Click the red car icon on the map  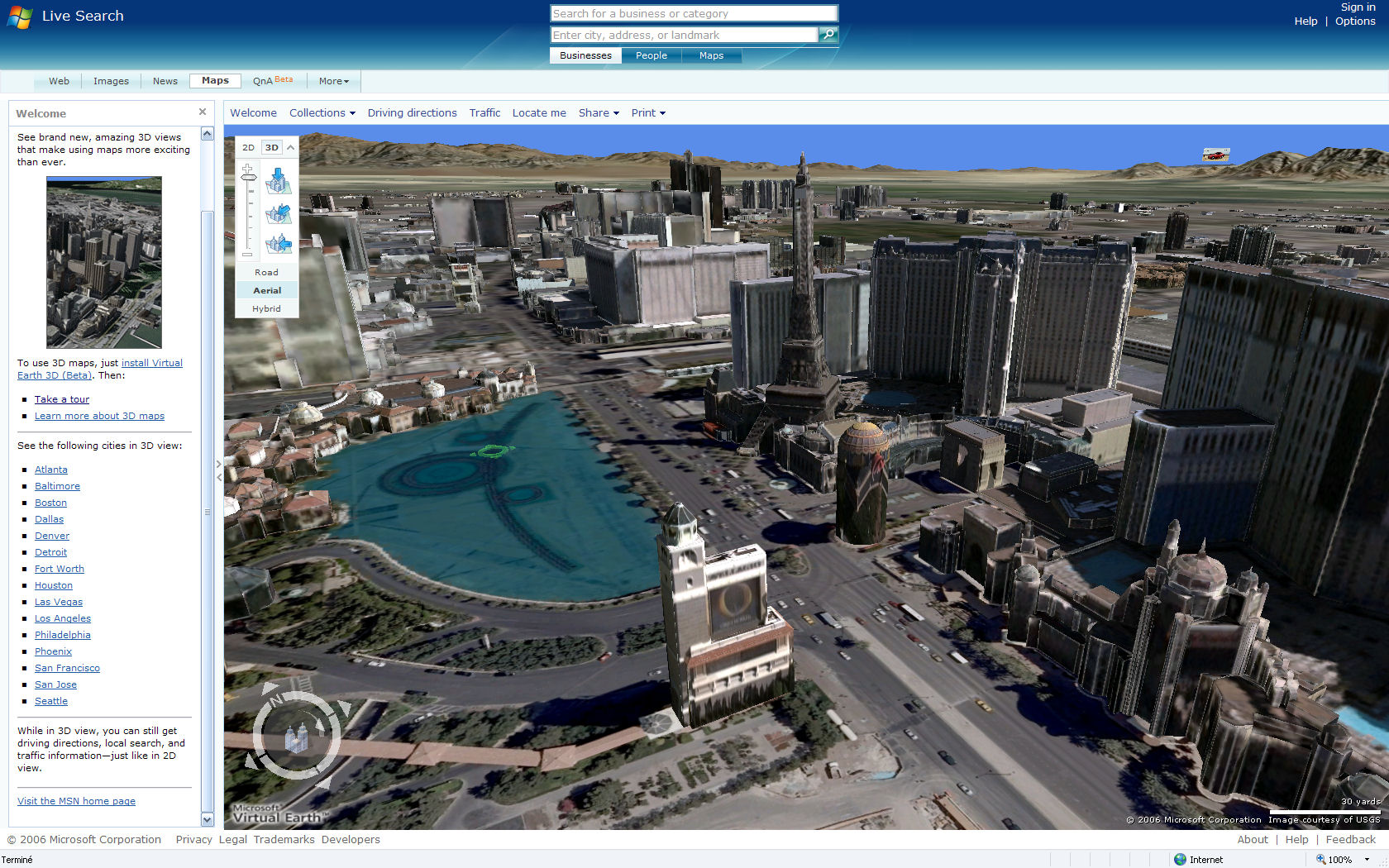click(x=1215, y=155)
